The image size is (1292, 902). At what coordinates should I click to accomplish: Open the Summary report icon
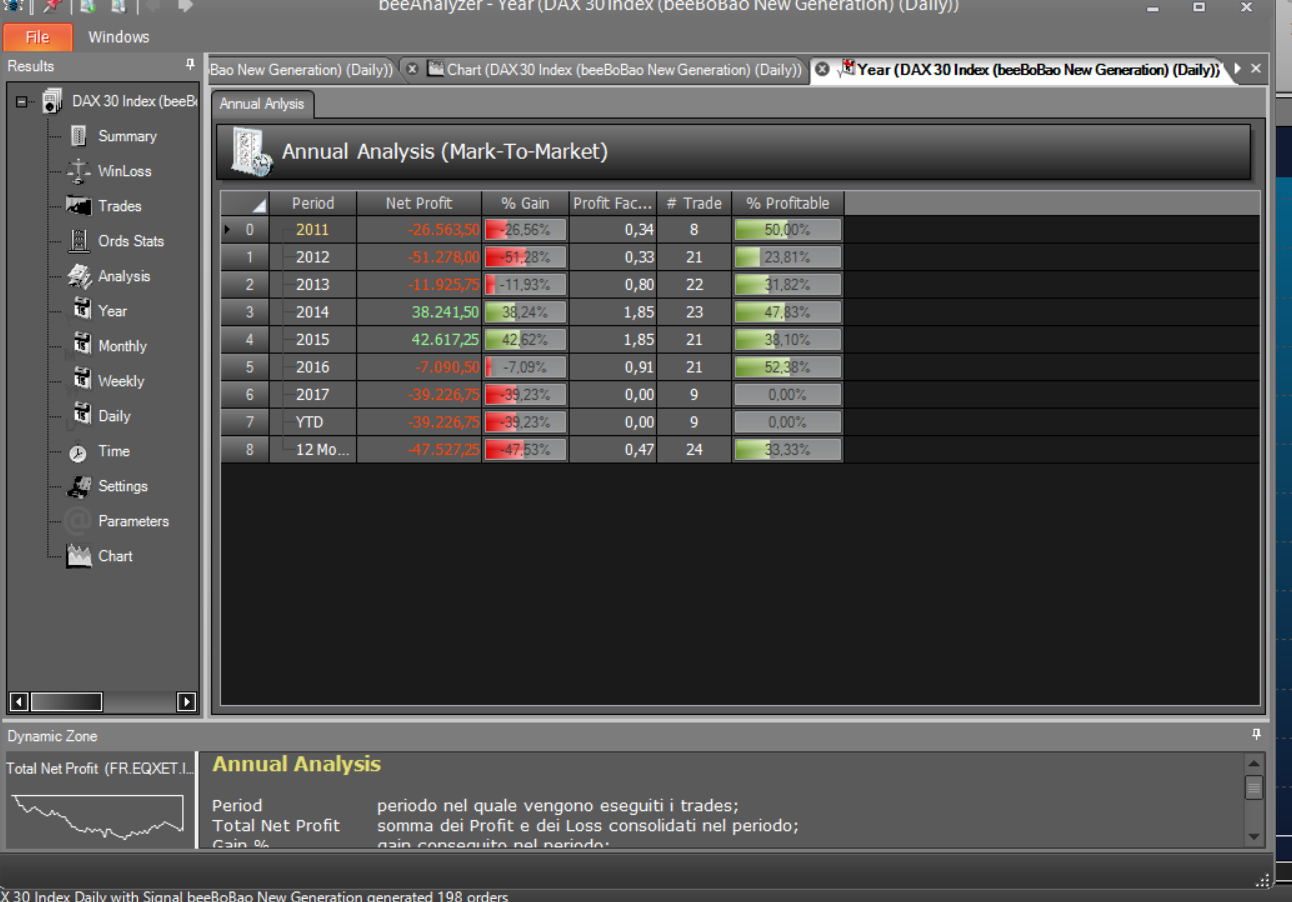79,136
